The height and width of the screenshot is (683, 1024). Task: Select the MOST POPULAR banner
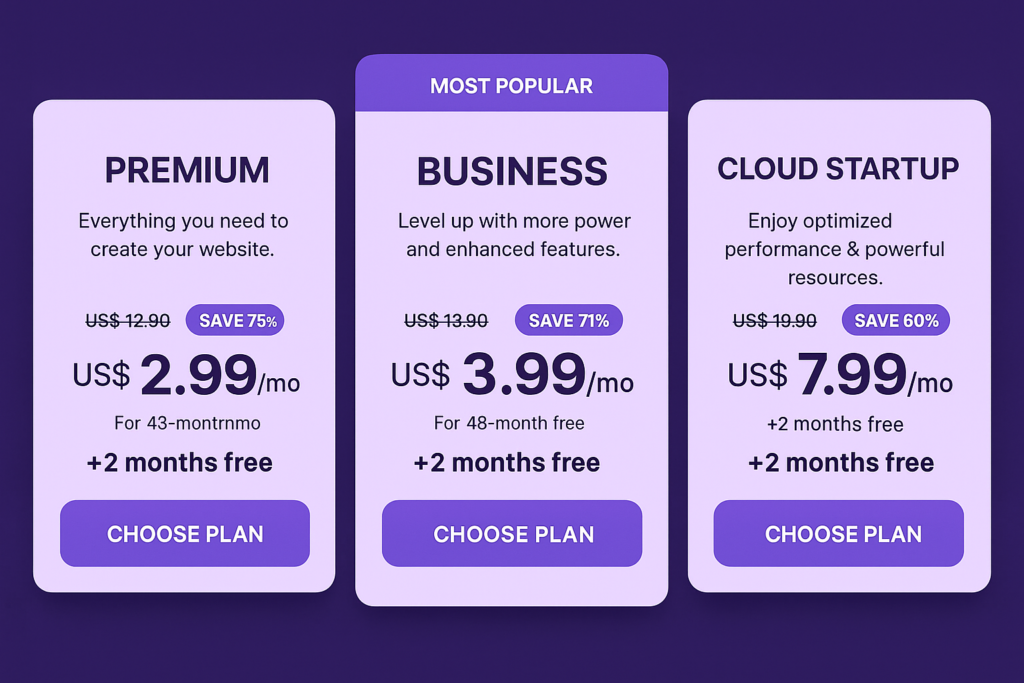coord(511,84)
